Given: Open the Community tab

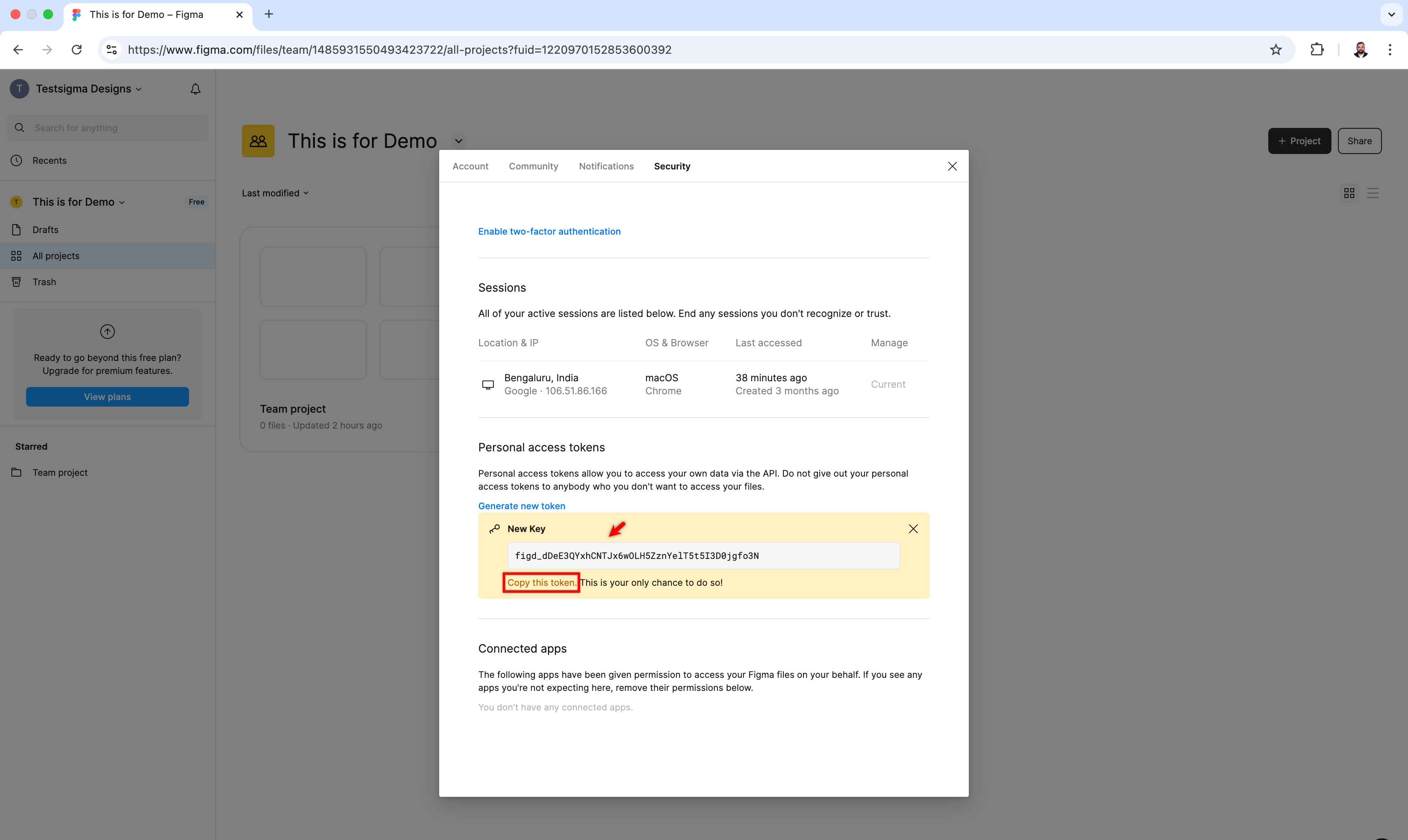Looking at the screenshot, I should 533,167.
